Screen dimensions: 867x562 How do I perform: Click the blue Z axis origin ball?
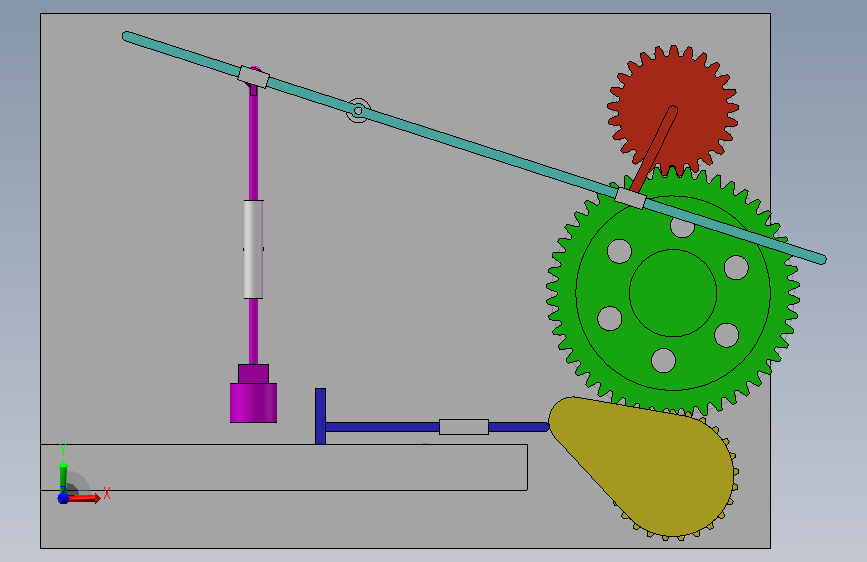pyautogui.click(x=64, y=498)
